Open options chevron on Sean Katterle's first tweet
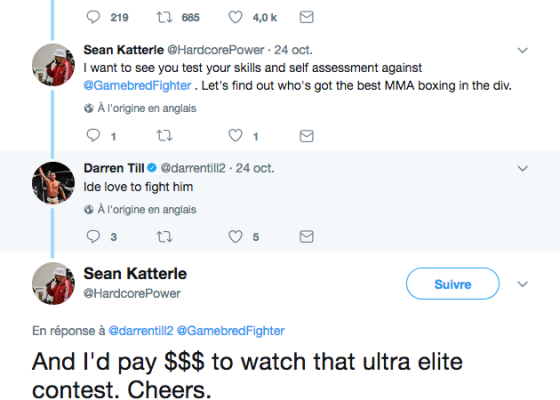 pos(522,50)
